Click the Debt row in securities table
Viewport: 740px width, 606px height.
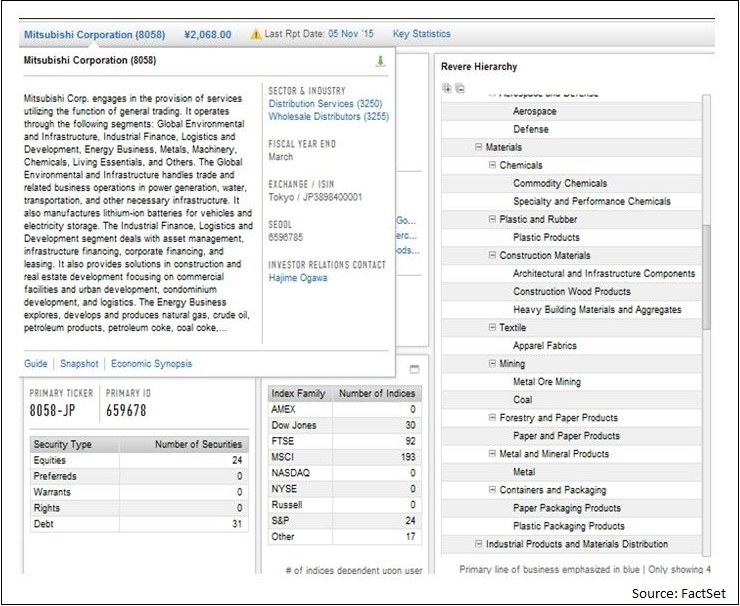coord(139,524)
